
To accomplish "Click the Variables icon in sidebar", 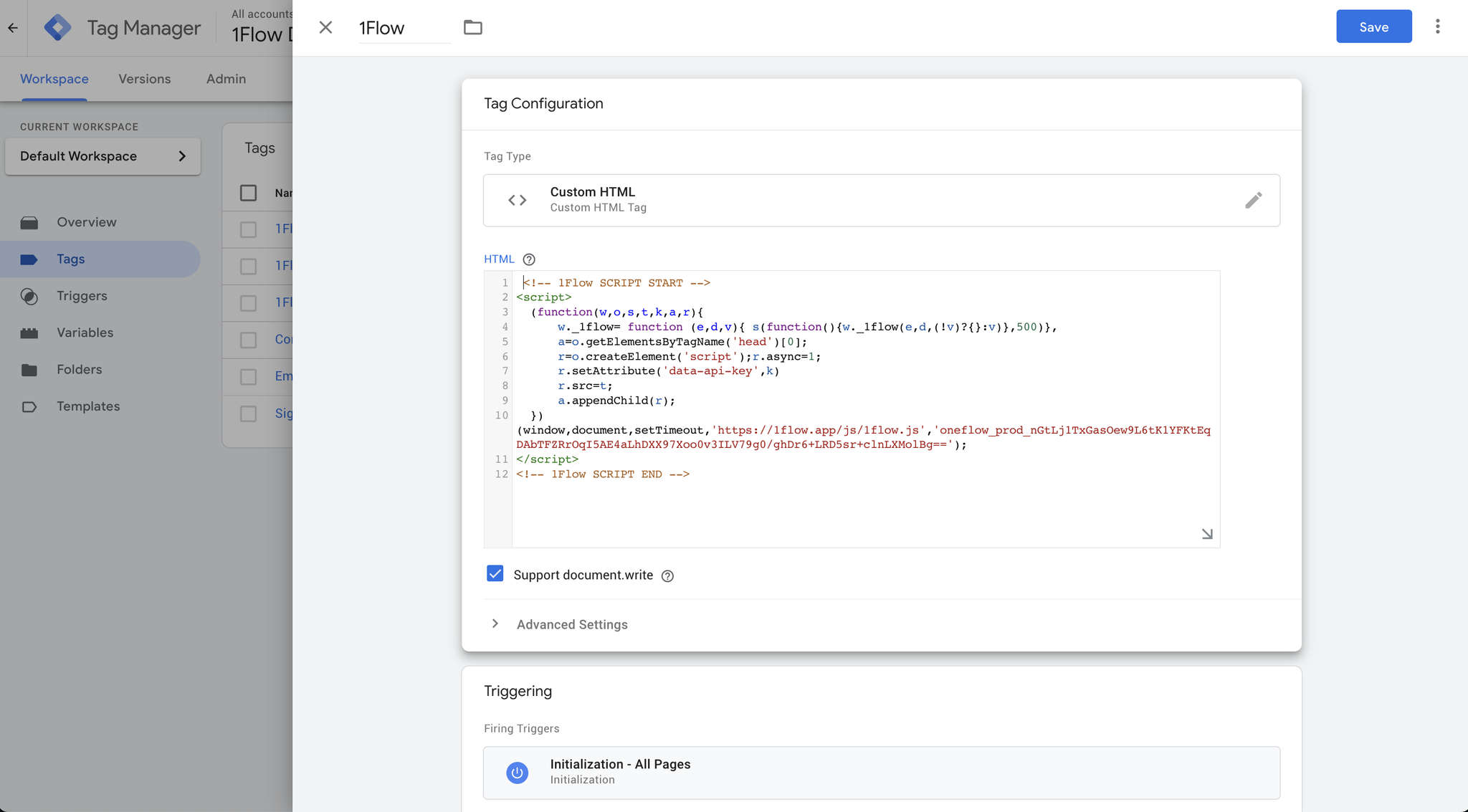I will coord(29,333).
